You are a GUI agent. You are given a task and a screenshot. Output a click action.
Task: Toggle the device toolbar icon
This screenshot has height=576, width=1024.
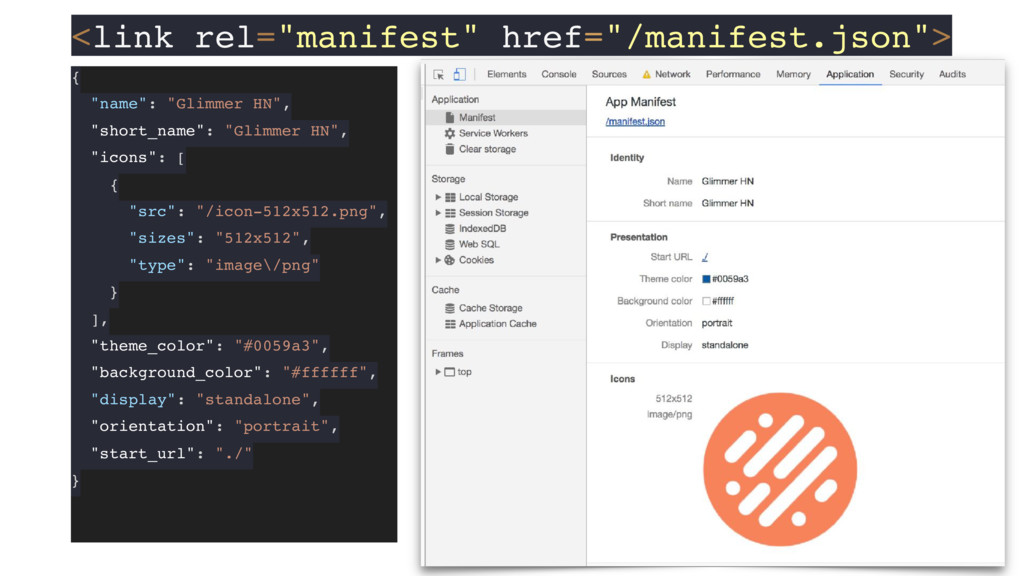click(460, 74)
